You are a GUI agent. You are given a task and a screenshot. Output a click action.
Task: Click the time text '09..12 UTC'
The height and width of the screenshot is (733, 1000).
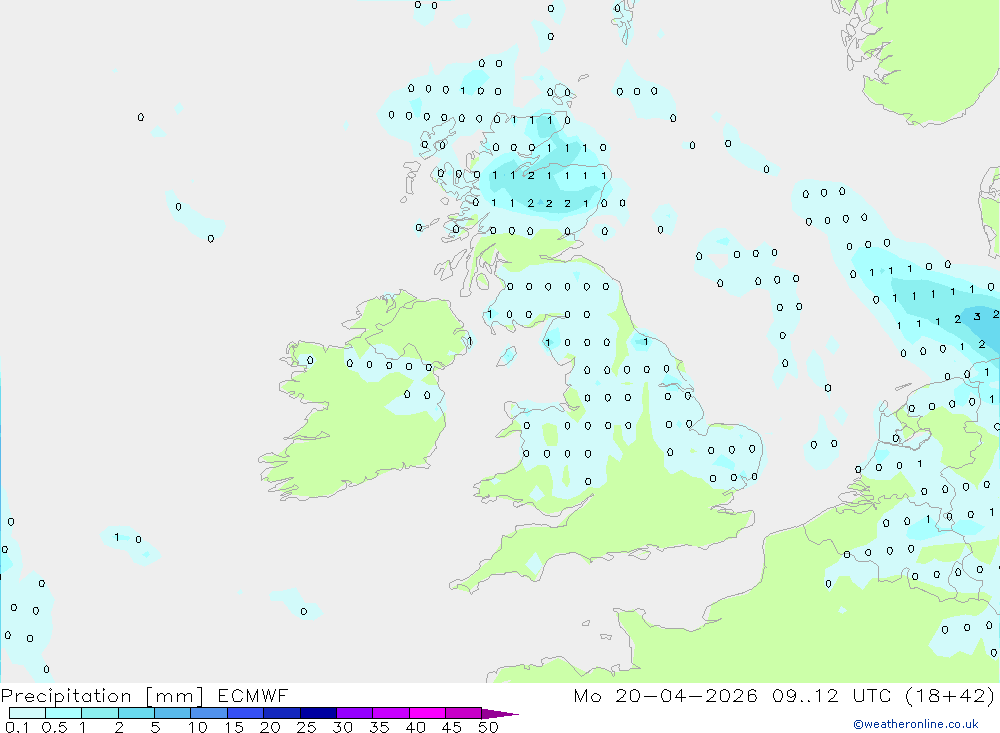[831, 695]
